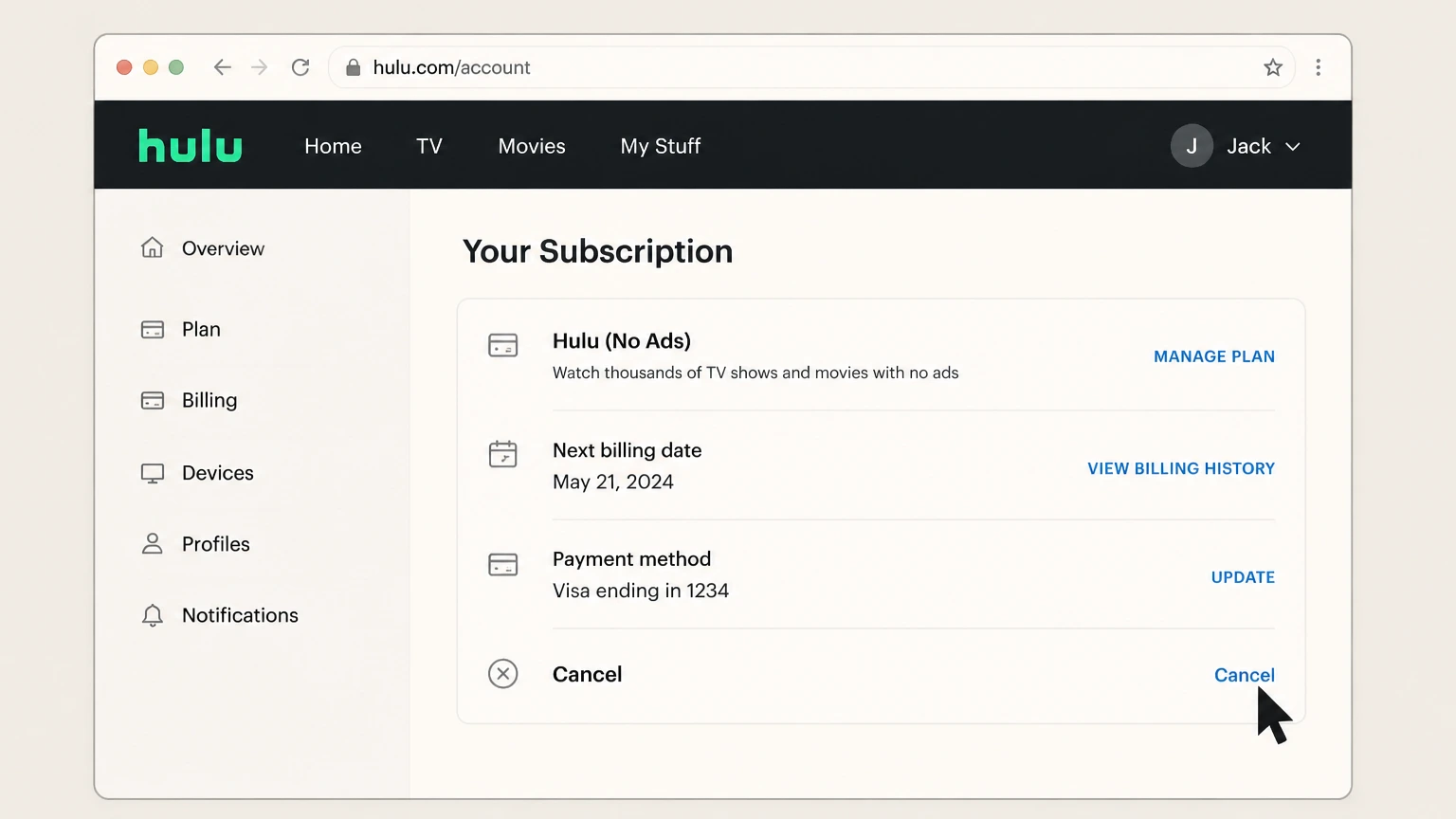Click the Billing card icon in the sidebar
Image resolution: width=1456 pixels, height=819 pixels.
(153, 400)
